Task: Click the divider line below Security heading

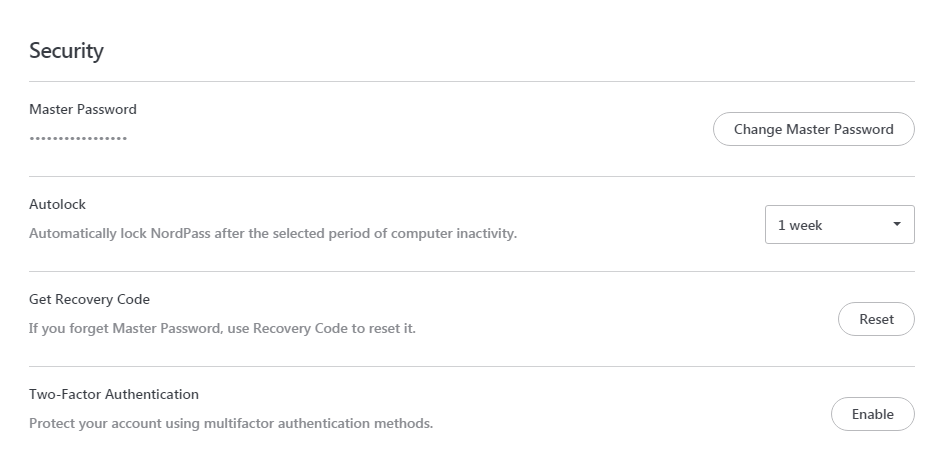Action: click(x=471, y=81)
